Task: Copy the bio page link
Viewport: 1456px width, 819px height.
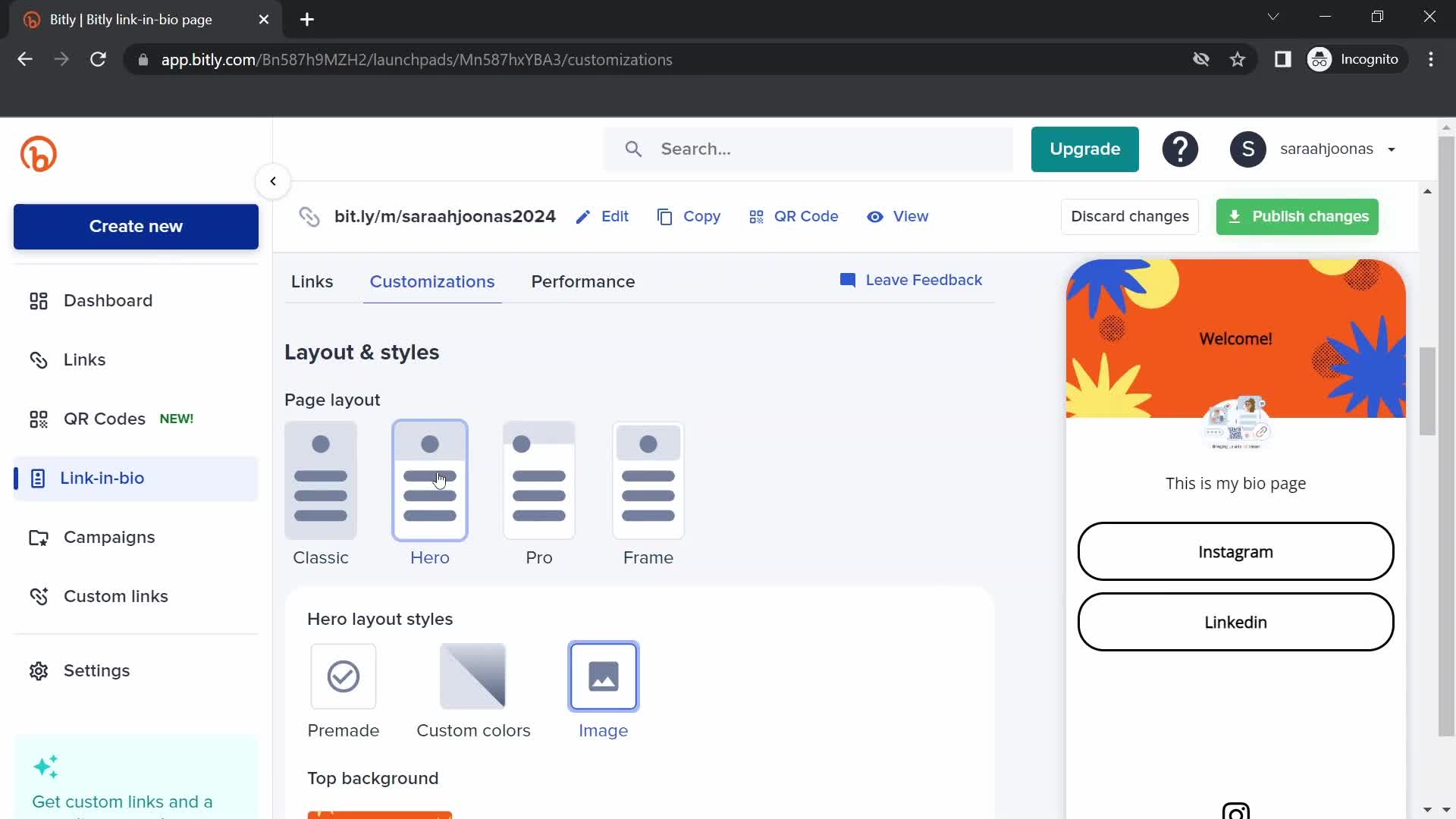Action: (689, 217)
